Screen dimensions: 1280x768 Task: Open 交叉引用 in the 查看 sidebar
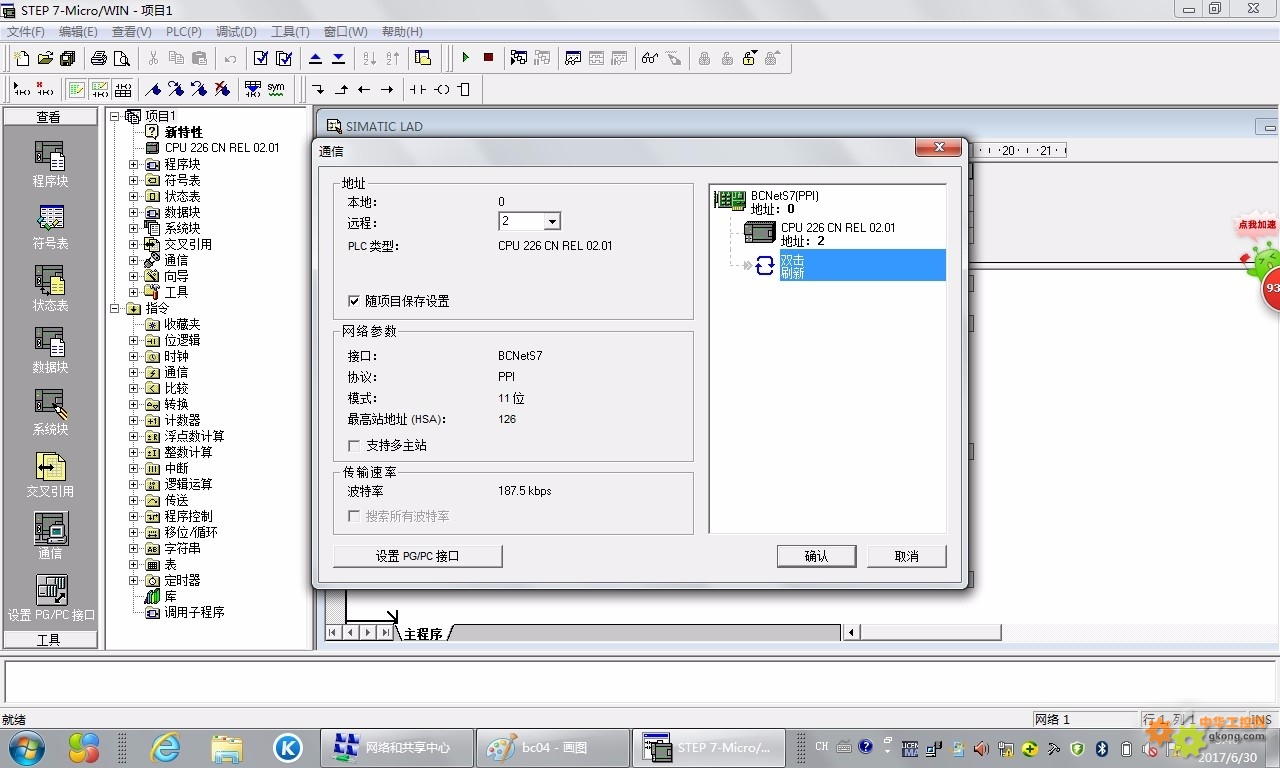point(50,474)
